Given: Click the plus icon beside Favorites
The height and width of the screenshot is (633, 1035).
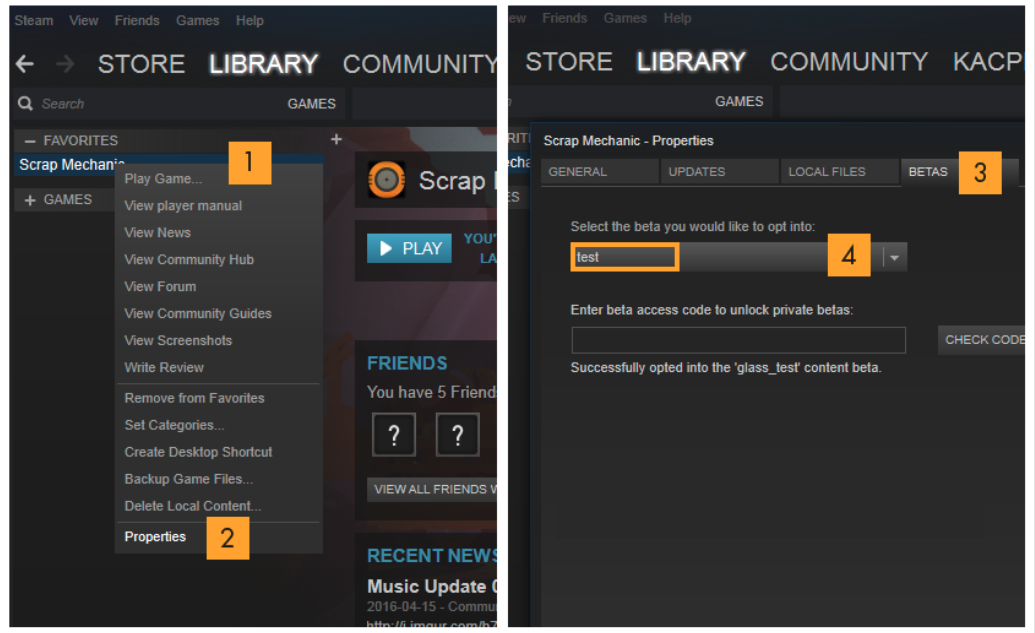Looking at the screenshot, I should [336, 140].
